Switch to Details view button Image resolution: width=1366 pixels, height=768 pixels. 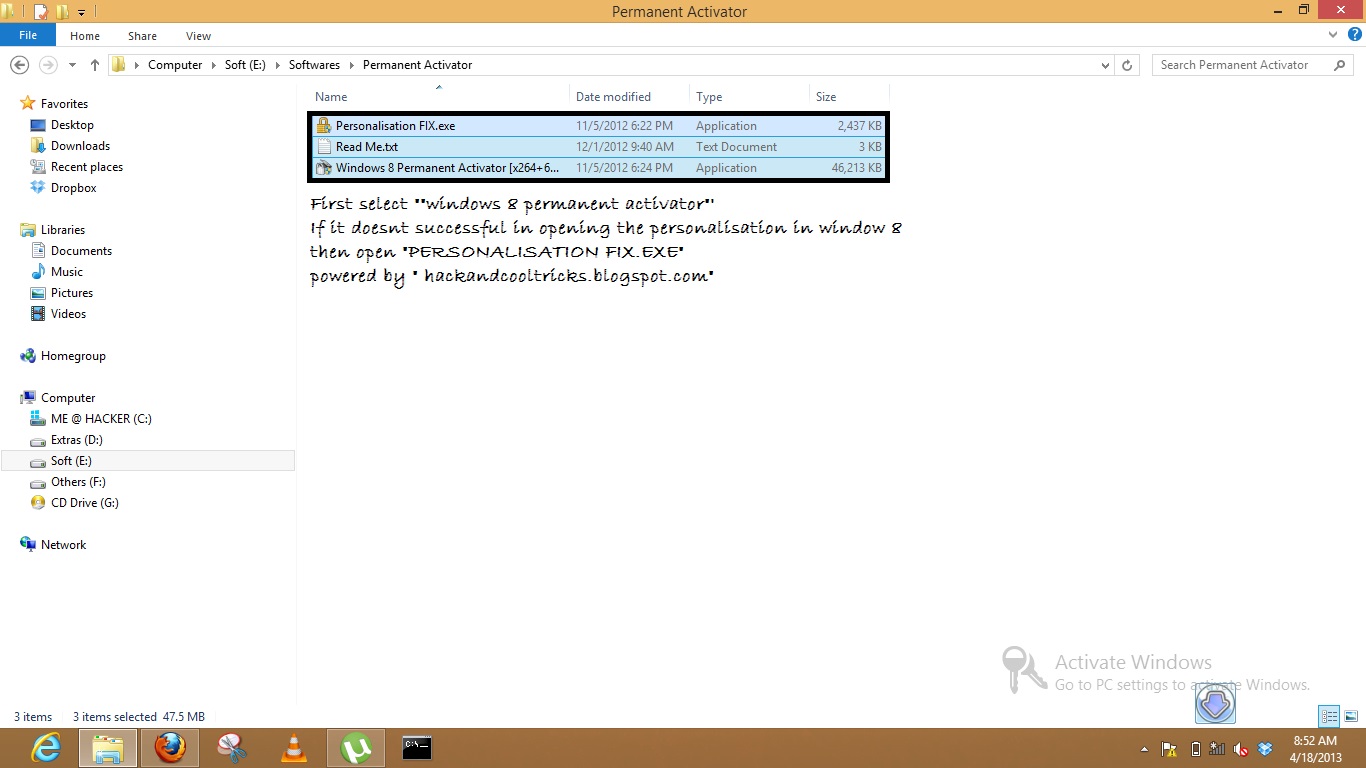[x=1329, y=716]
